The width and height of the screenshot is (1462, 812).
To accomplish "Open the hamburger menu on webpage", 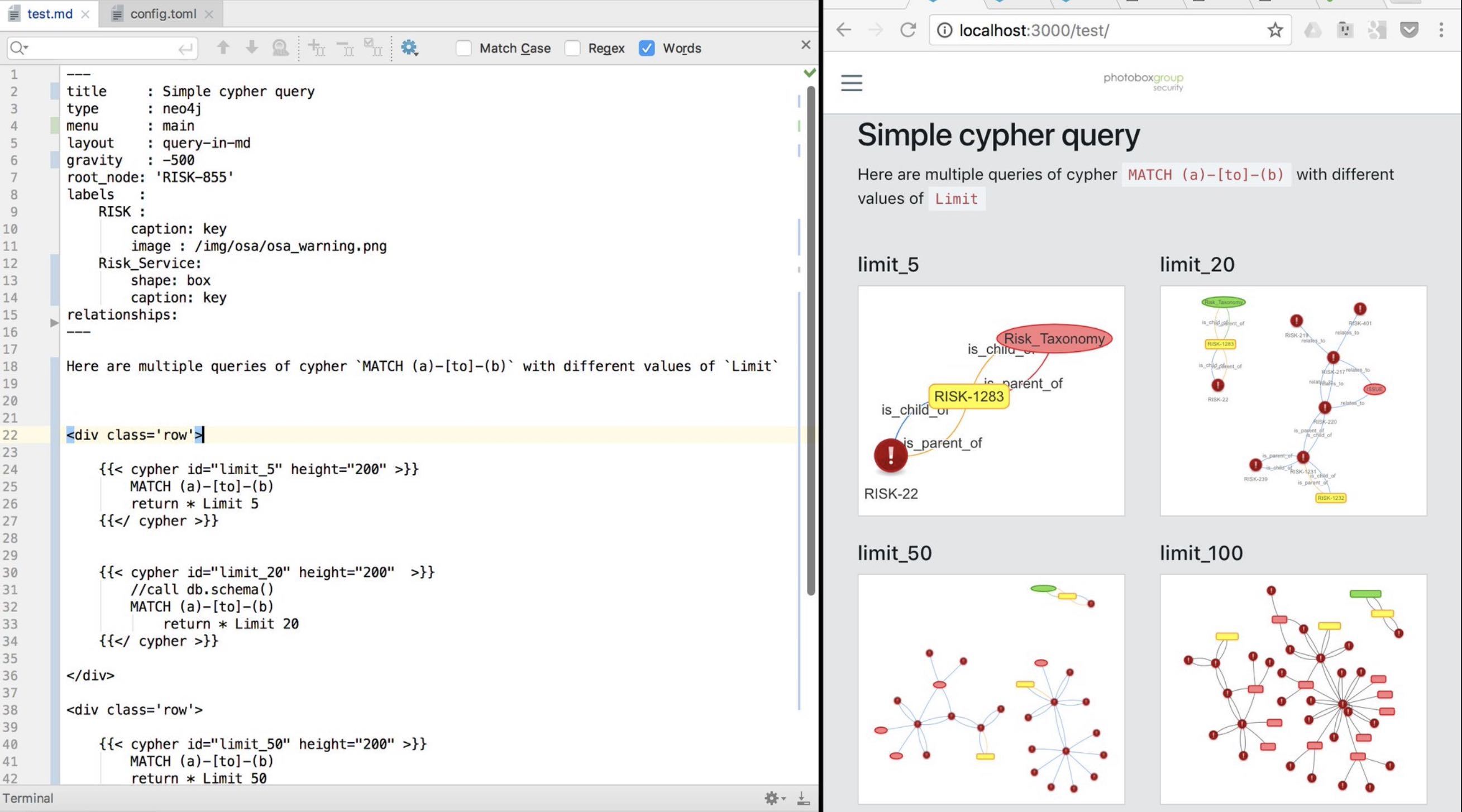I will point(851,83).
